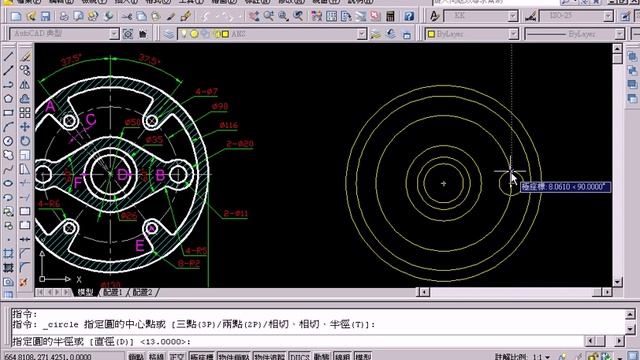Click the New drawing icon
Image resolution: width=640 pixels, height=360 pixels.
pos(16,16)
